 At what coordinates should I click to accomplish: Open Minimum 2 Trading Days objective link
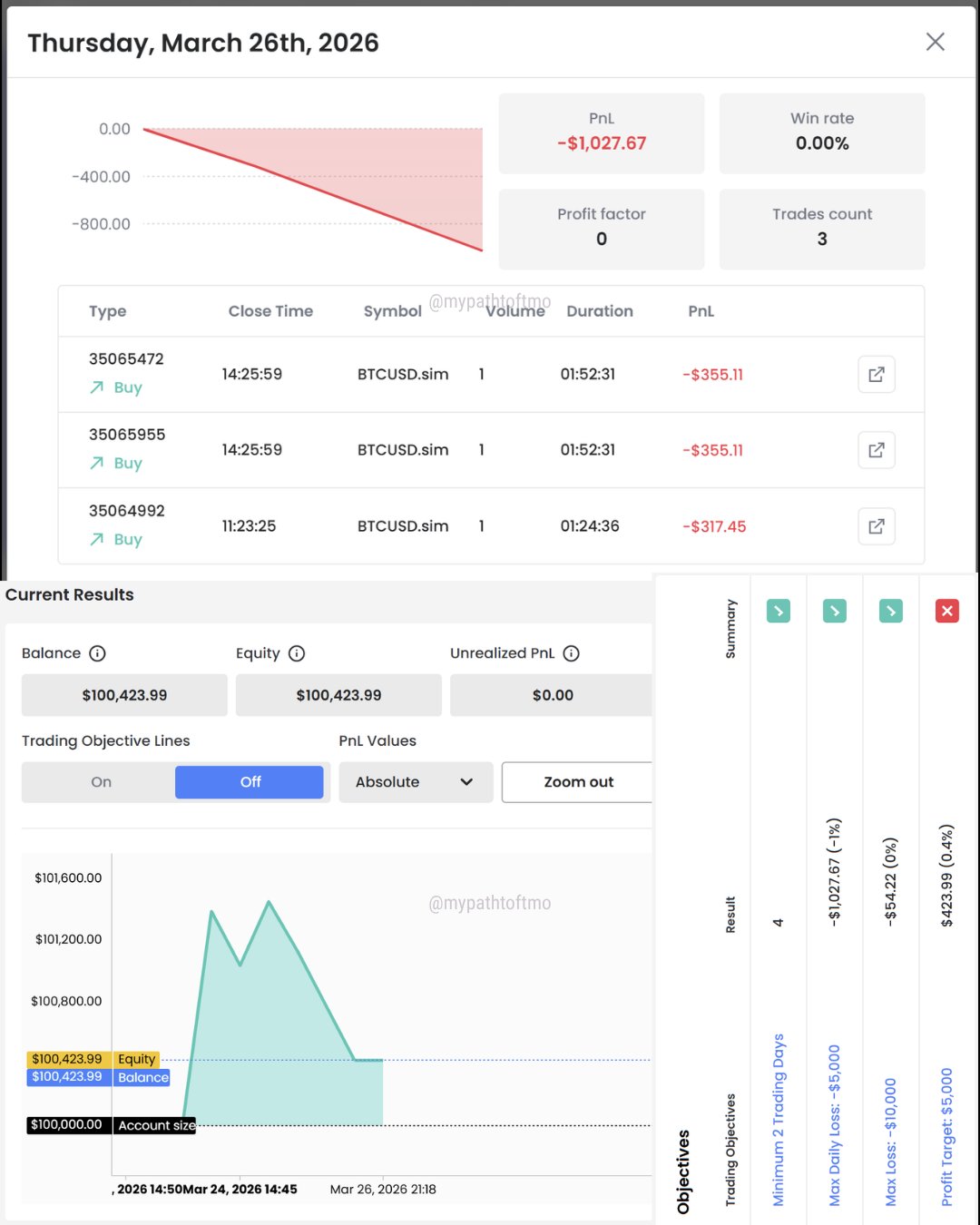(x=779, y=1120)
